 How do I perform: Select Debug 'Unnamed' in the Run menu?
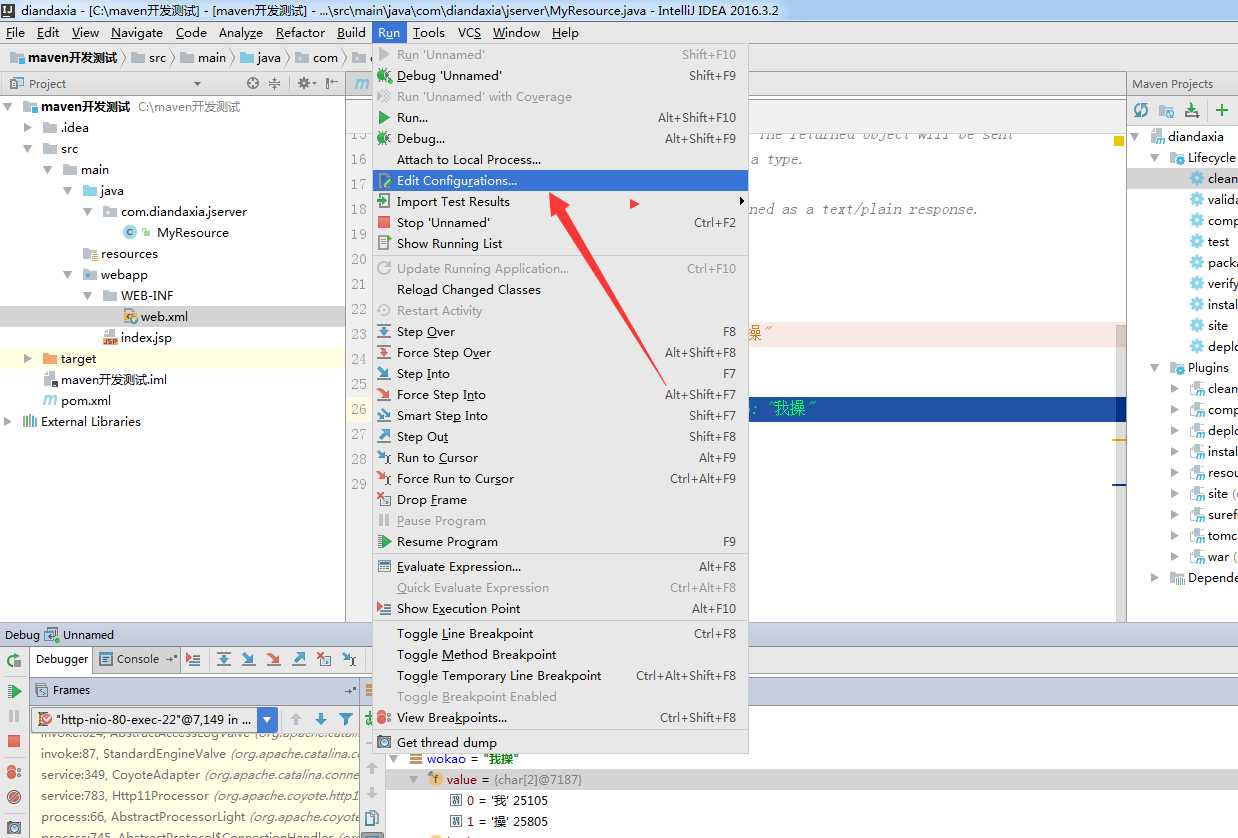[560, 76]
